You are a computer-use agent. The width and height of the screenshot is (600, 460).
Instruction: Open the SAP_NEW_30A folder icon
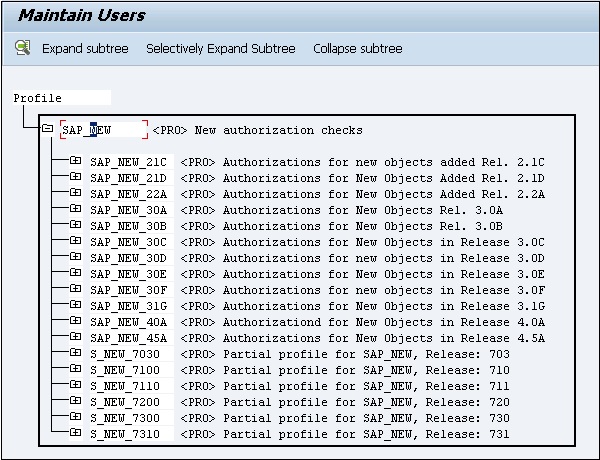pyautogui.click(x=76, y=209)
